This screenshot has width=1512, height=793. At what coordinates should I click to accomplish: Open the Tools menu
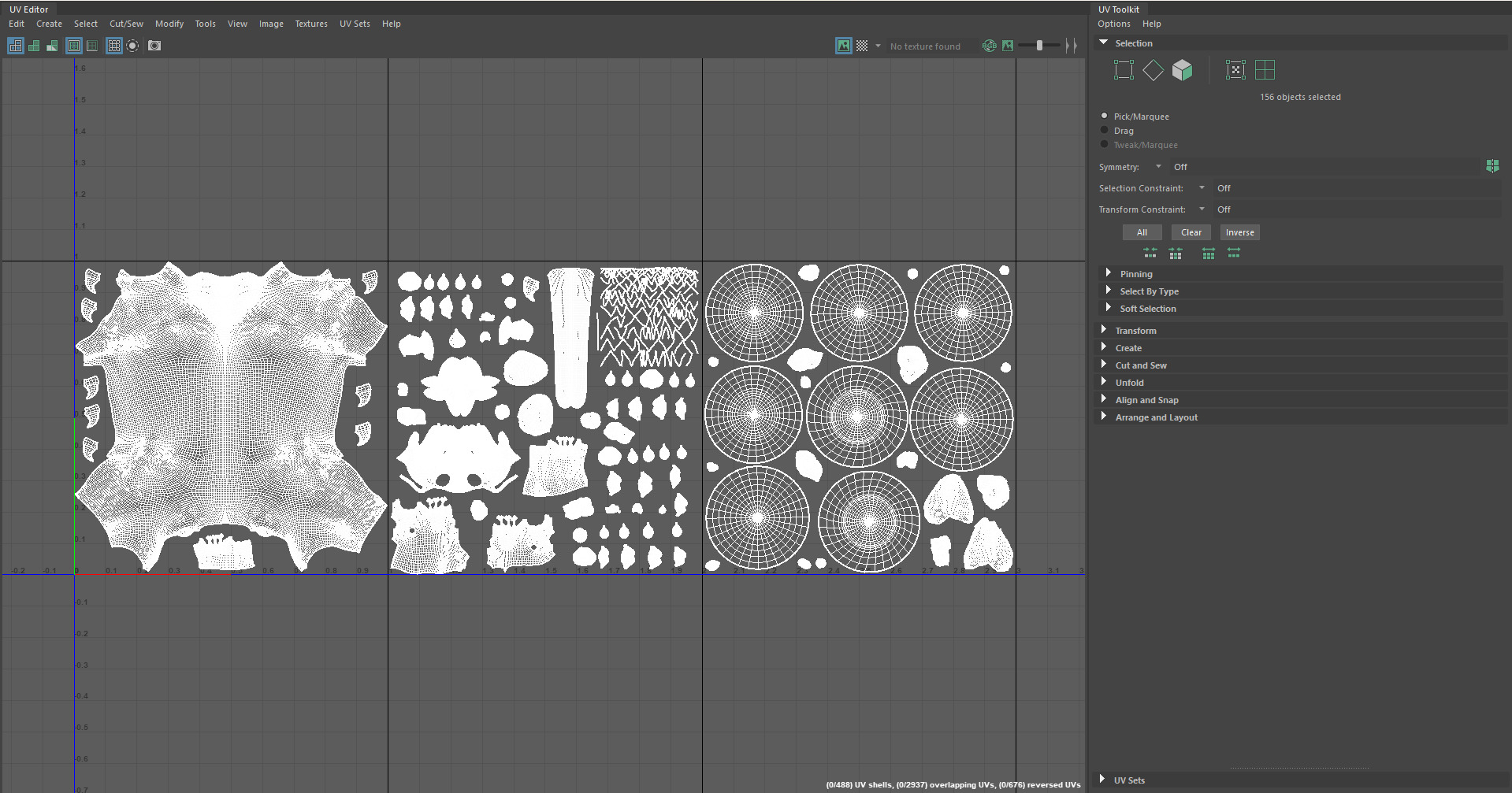206,24
